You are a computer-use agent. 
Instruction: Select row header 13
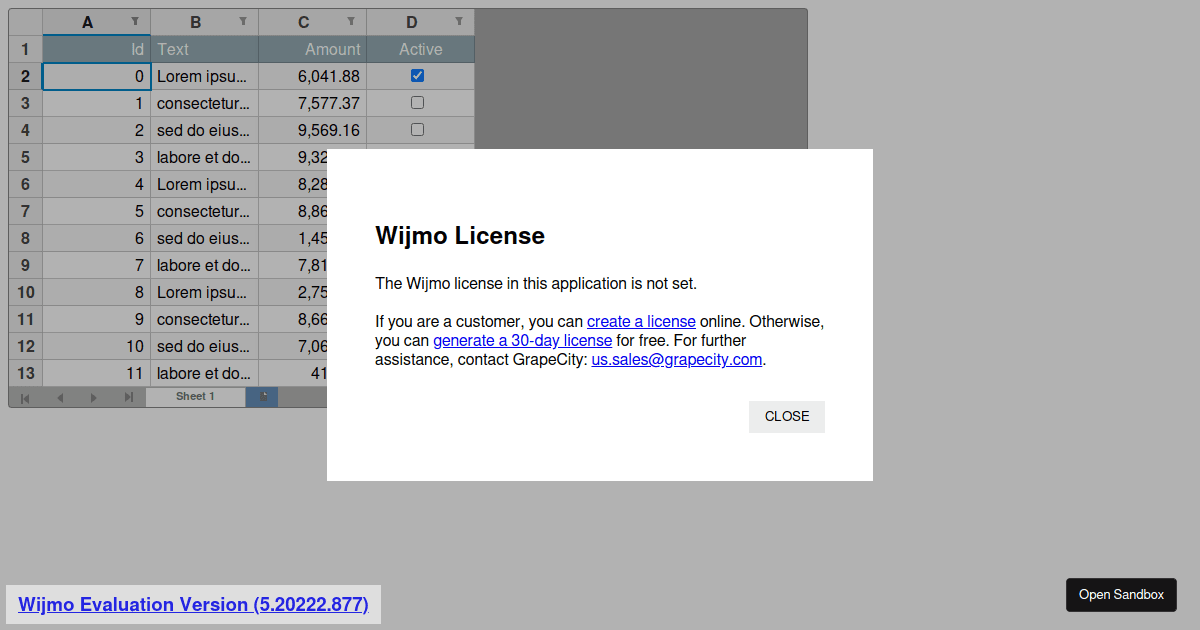click(25, 373)
